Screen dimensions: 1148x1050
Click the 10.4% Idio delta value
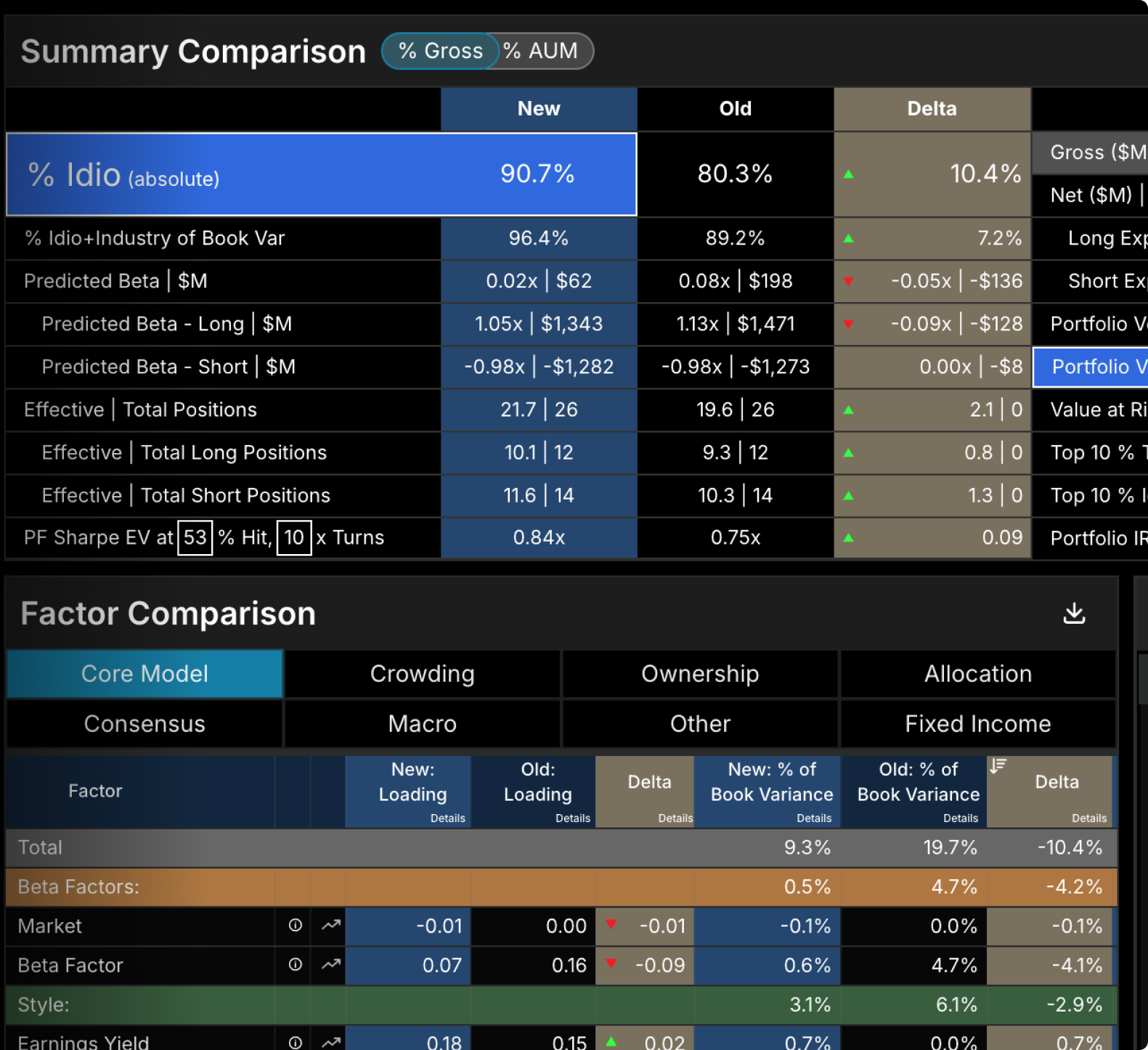coord(985,174)
